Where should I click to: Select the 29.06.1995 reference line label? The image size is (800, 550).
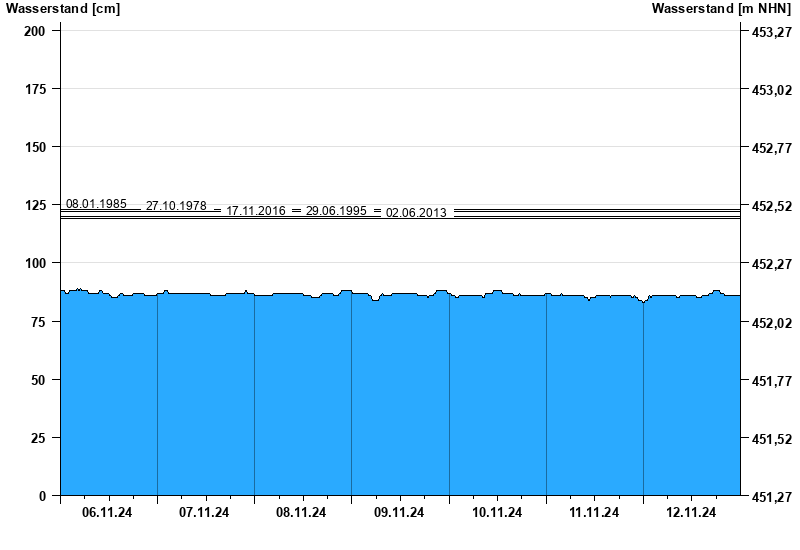[336, 211]
